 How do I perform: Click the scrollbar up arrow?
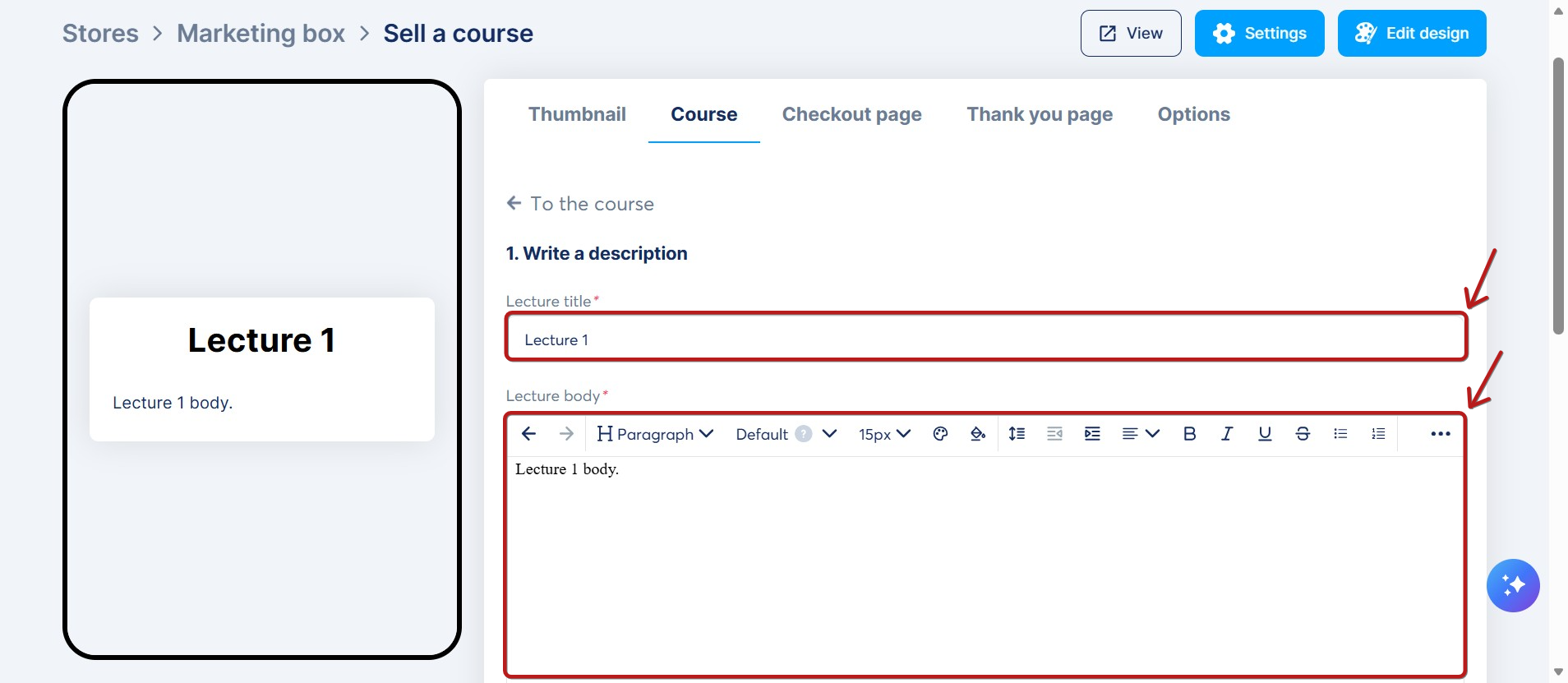(1558, 11)
